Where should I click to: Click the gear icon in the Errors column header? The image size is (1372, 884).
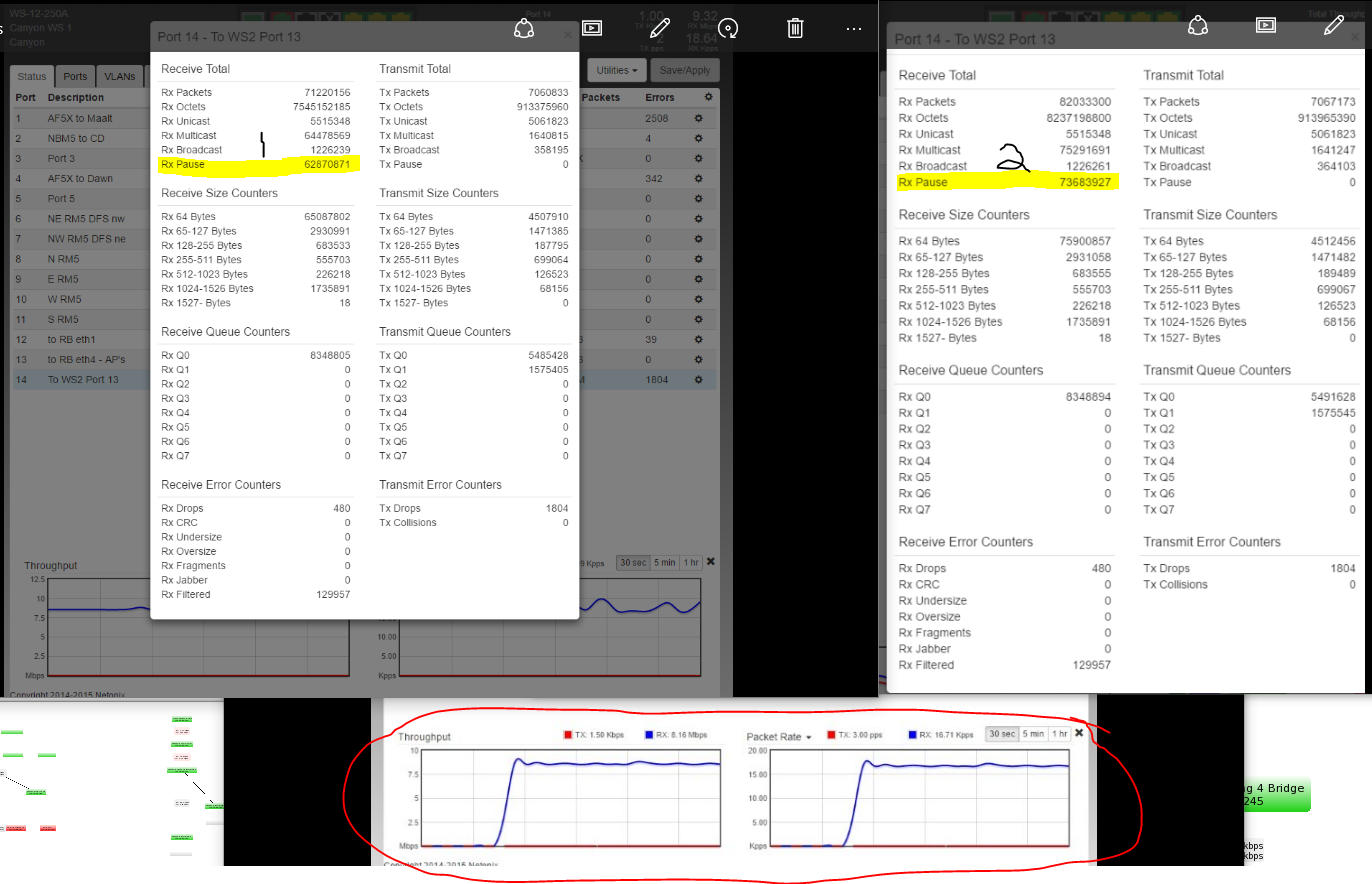point(709,97)
